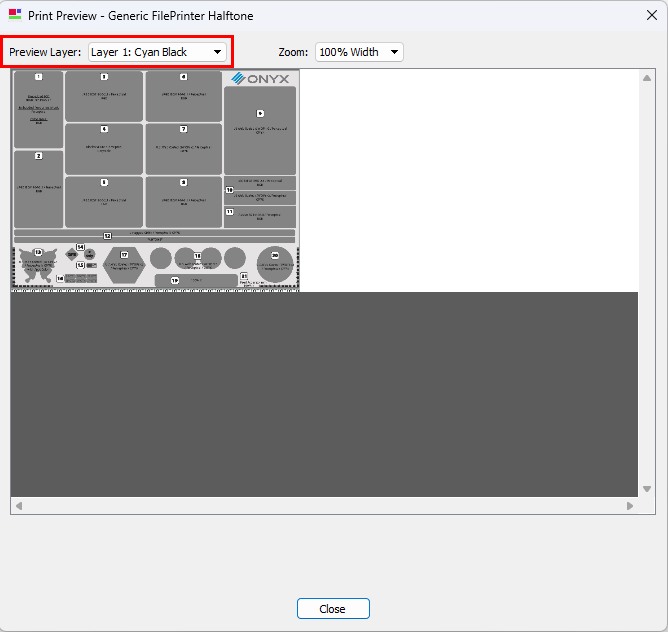Viewport: 668px width, 632px height.
Task: Click the hexagon shape labeled 17
Action: click(125, 260)
